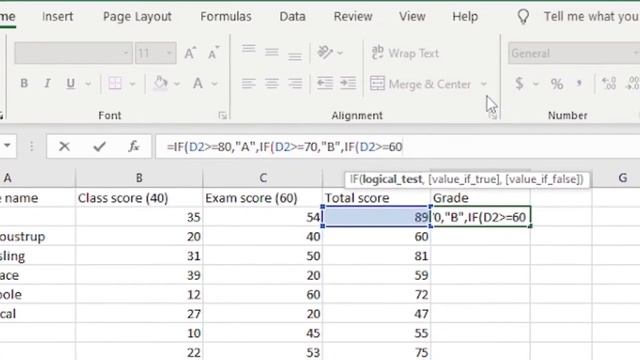Open the Data tab

(x=292, y=16)
